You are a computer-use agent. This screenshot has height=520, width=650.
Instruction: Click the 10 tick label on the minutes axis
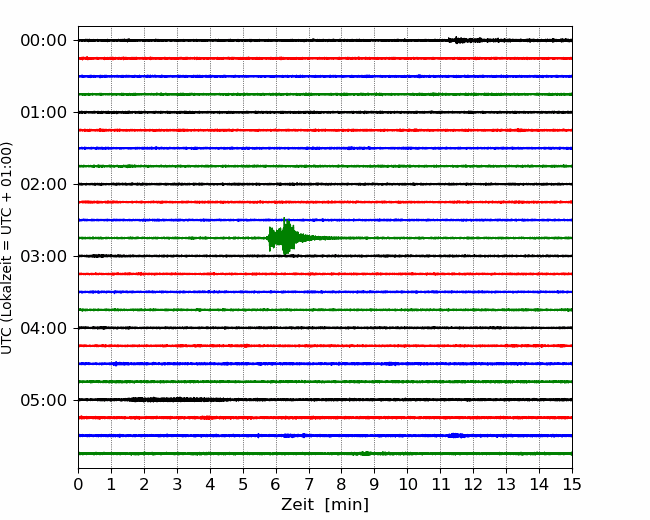click(x=407, y=485)
